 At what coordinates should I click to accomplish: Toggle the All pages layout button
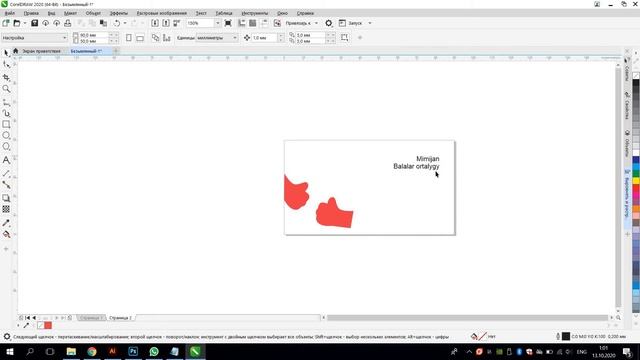point(155,38)
